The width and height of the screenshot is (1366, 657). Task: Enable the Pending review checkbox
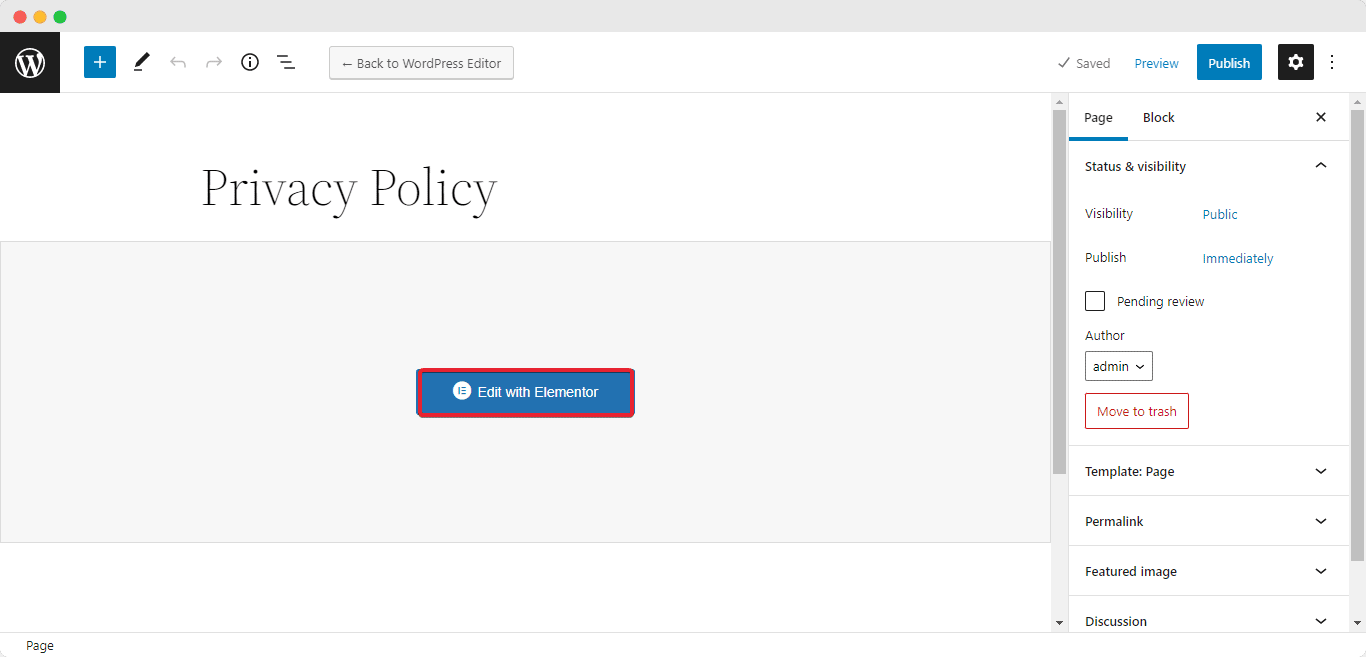(1094, 300)
